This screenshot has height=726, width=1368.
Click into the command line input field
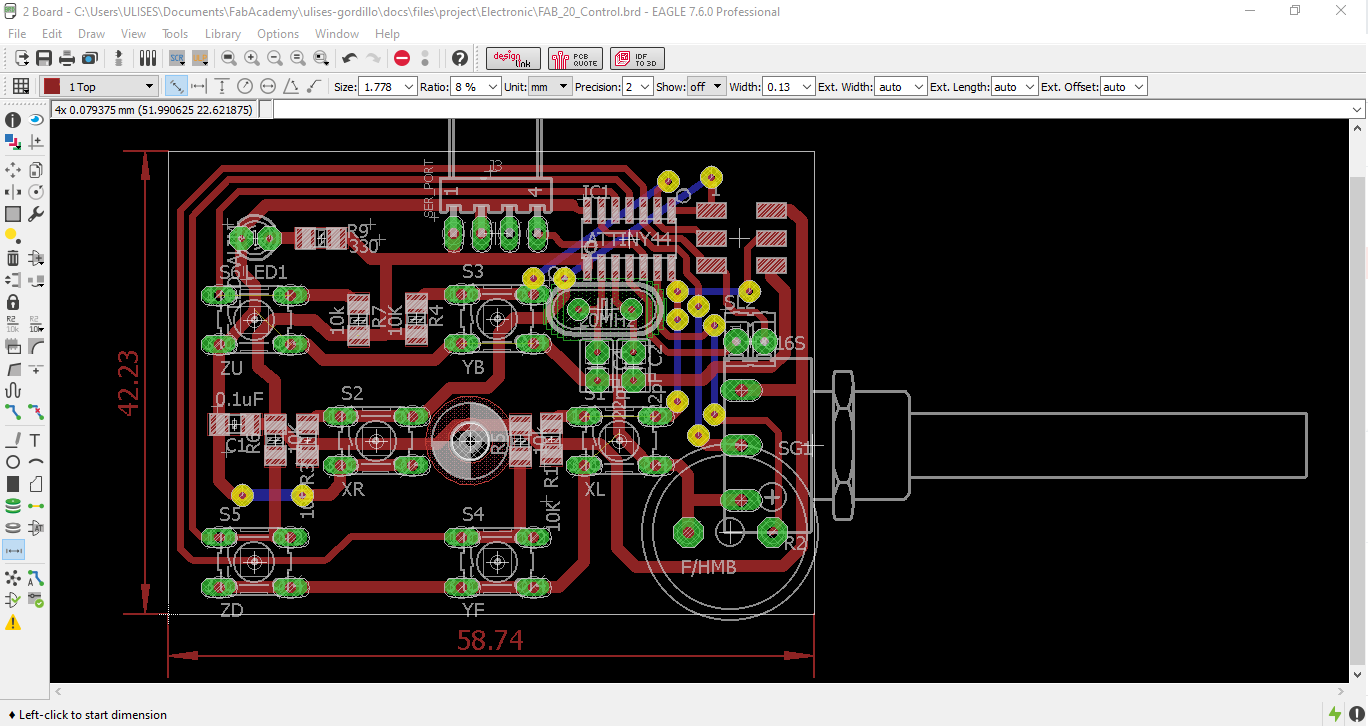point(818,110)
